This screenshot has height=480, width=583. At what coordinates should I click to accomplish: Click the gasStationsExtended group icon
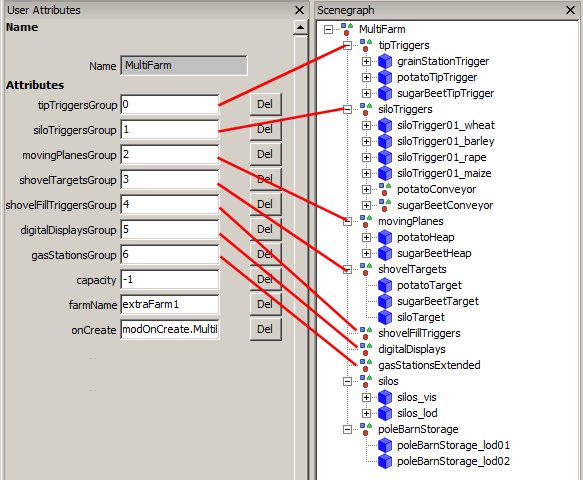point(366,365)
